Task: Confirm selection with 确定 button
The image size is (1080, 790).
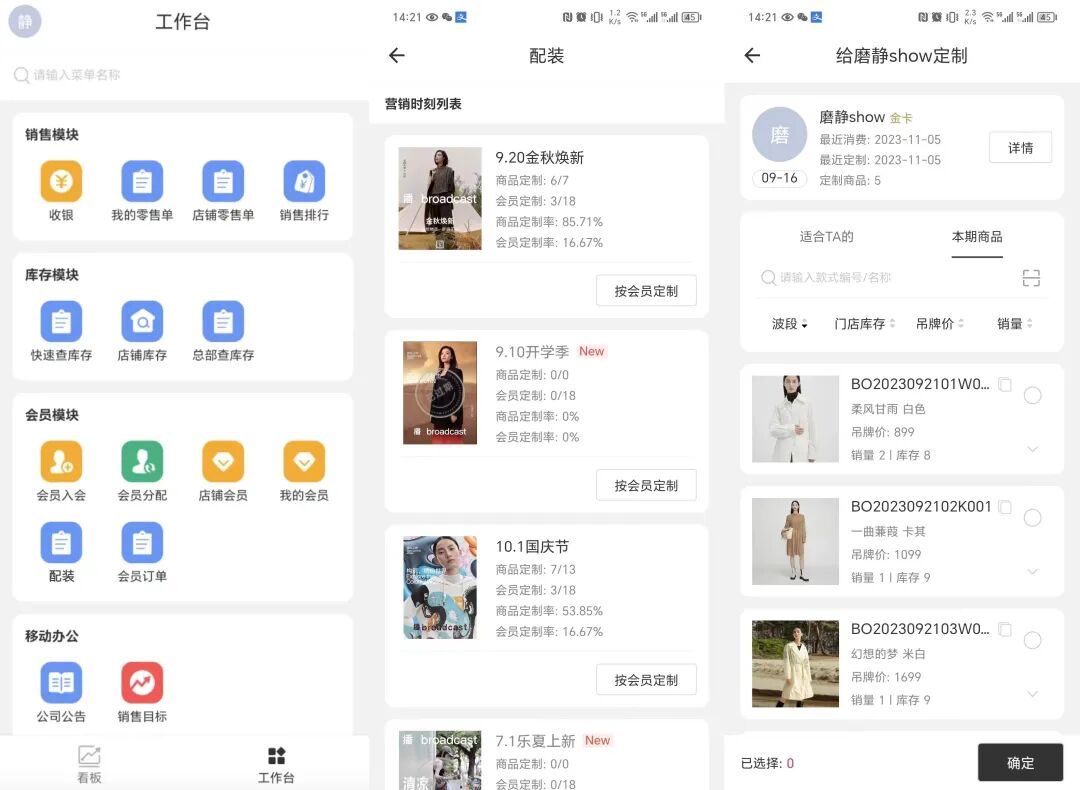Action: [x=1020, y=762]
